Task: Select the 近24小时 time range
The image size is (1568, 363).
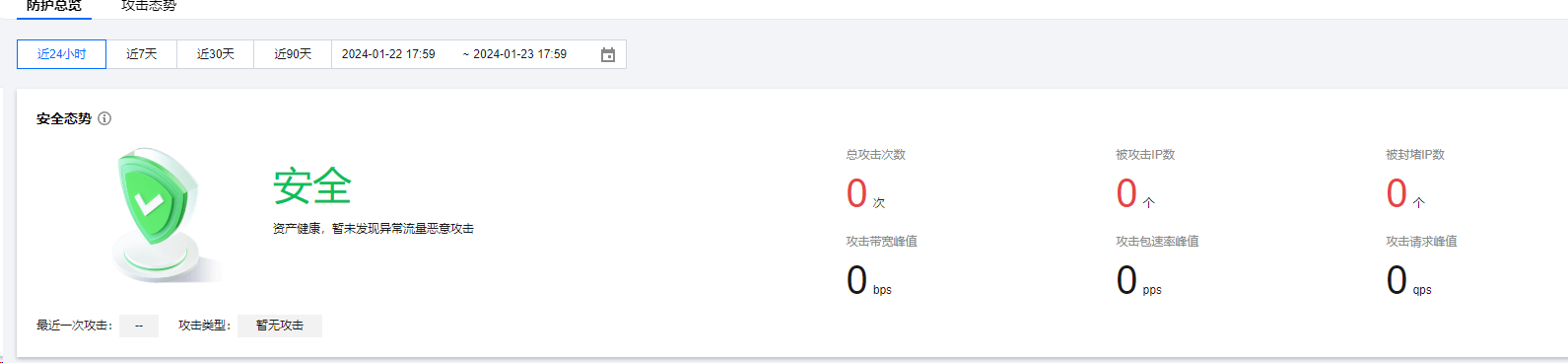Action: click(61, 54)
